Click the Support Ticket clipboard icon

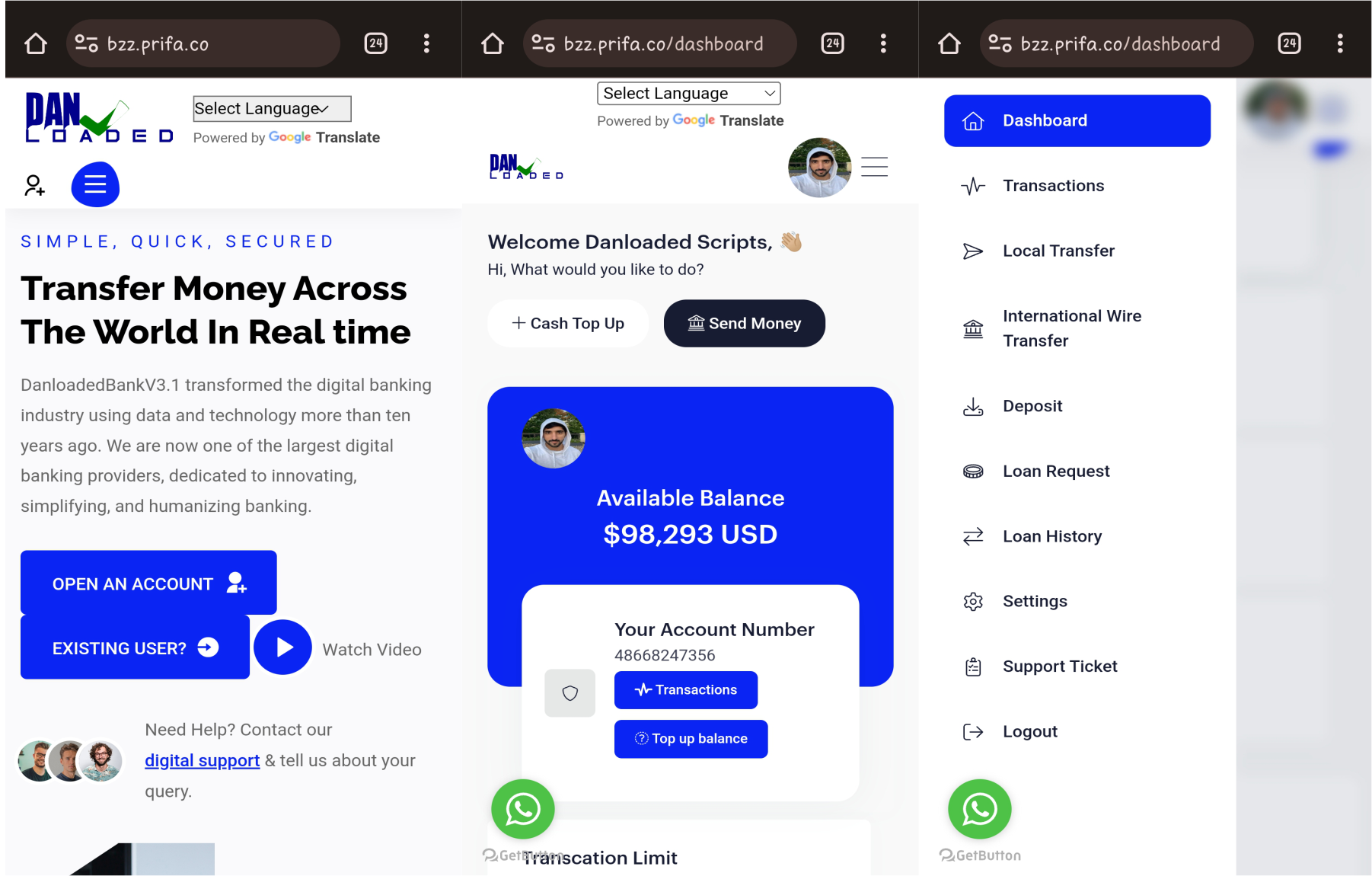[973, 667]
